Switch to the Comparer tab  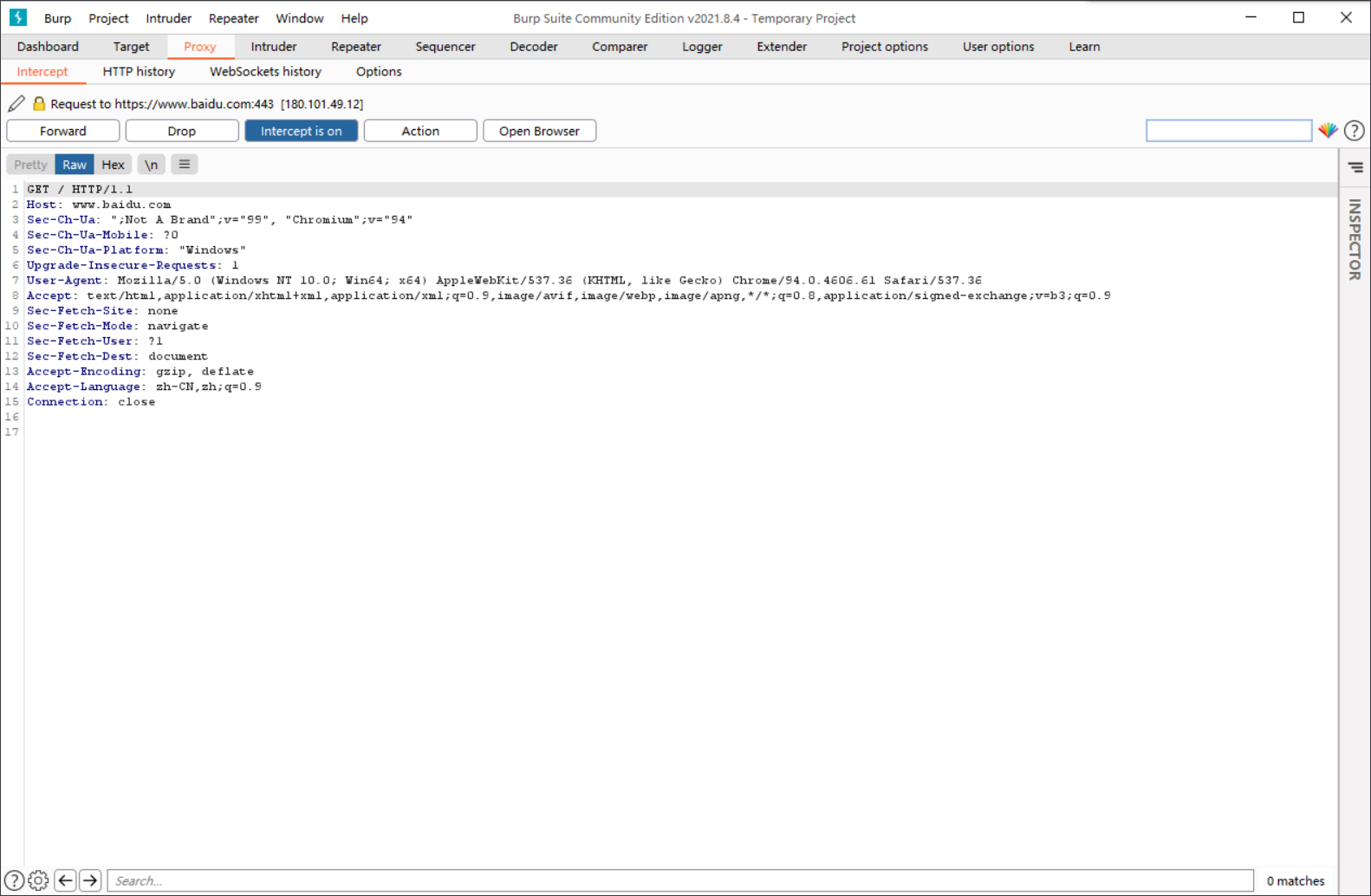[620, 47]
